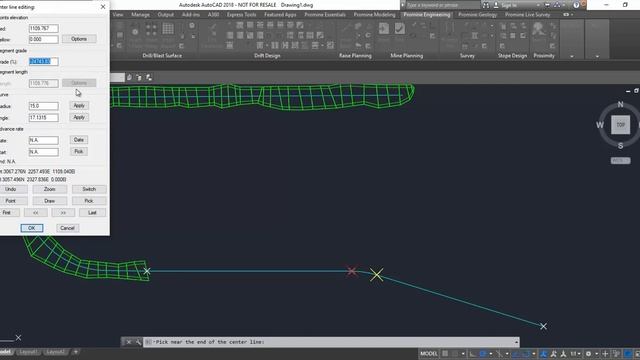Open command line customize wrench icon
640x360 pixels.
(138, 342)
